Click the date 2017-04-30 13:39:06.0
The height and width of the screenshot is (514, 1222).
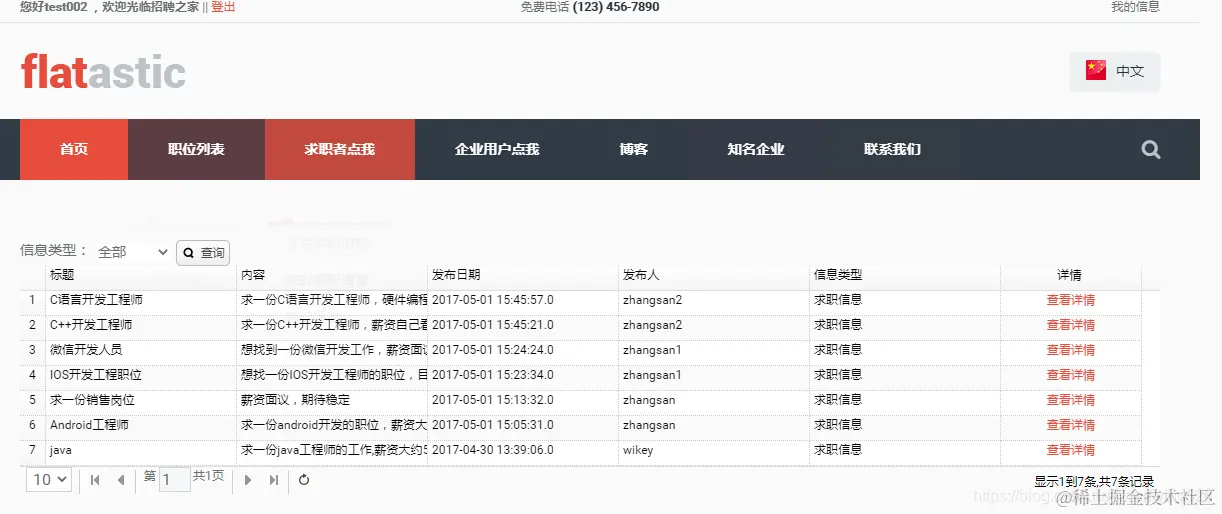pyautogui.click(x=493, y=450)
